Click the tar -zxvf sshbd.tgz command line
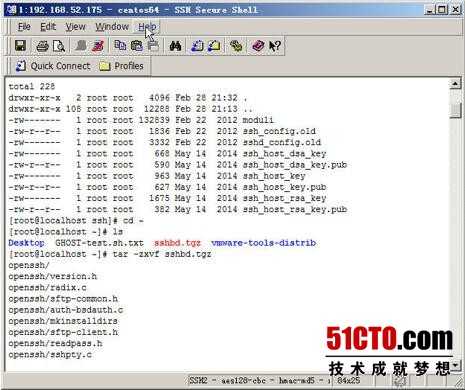 point(162,254)
